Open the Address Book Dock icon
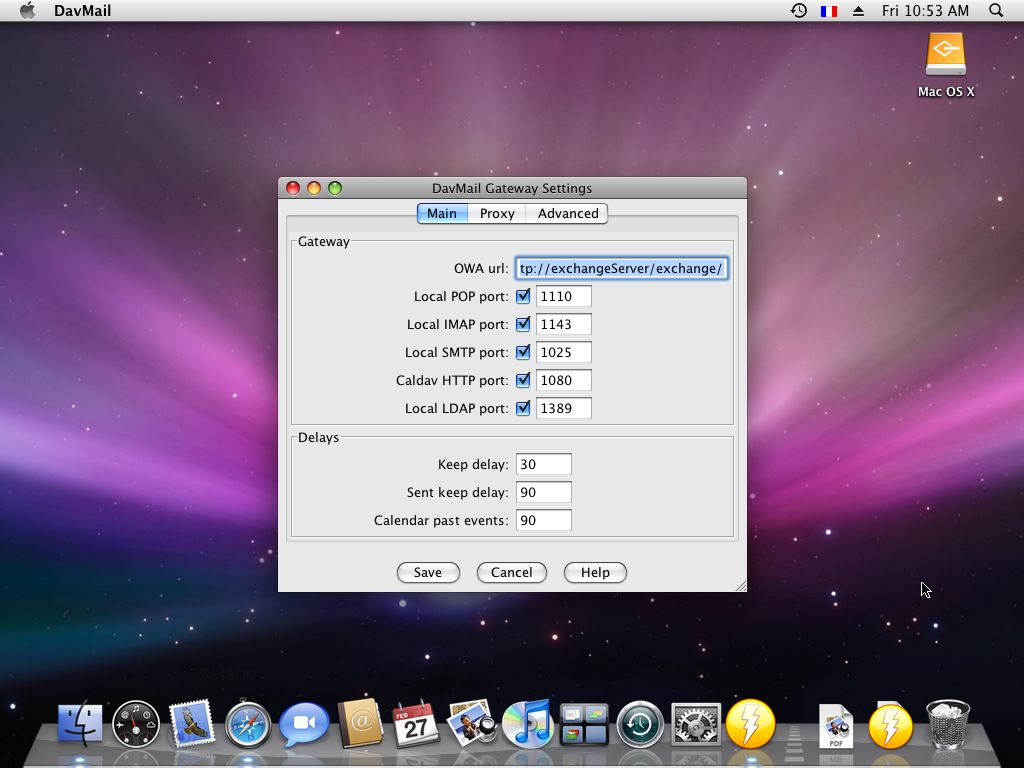This screenshot has height=768, width=1024. click(x=360, y=723)
